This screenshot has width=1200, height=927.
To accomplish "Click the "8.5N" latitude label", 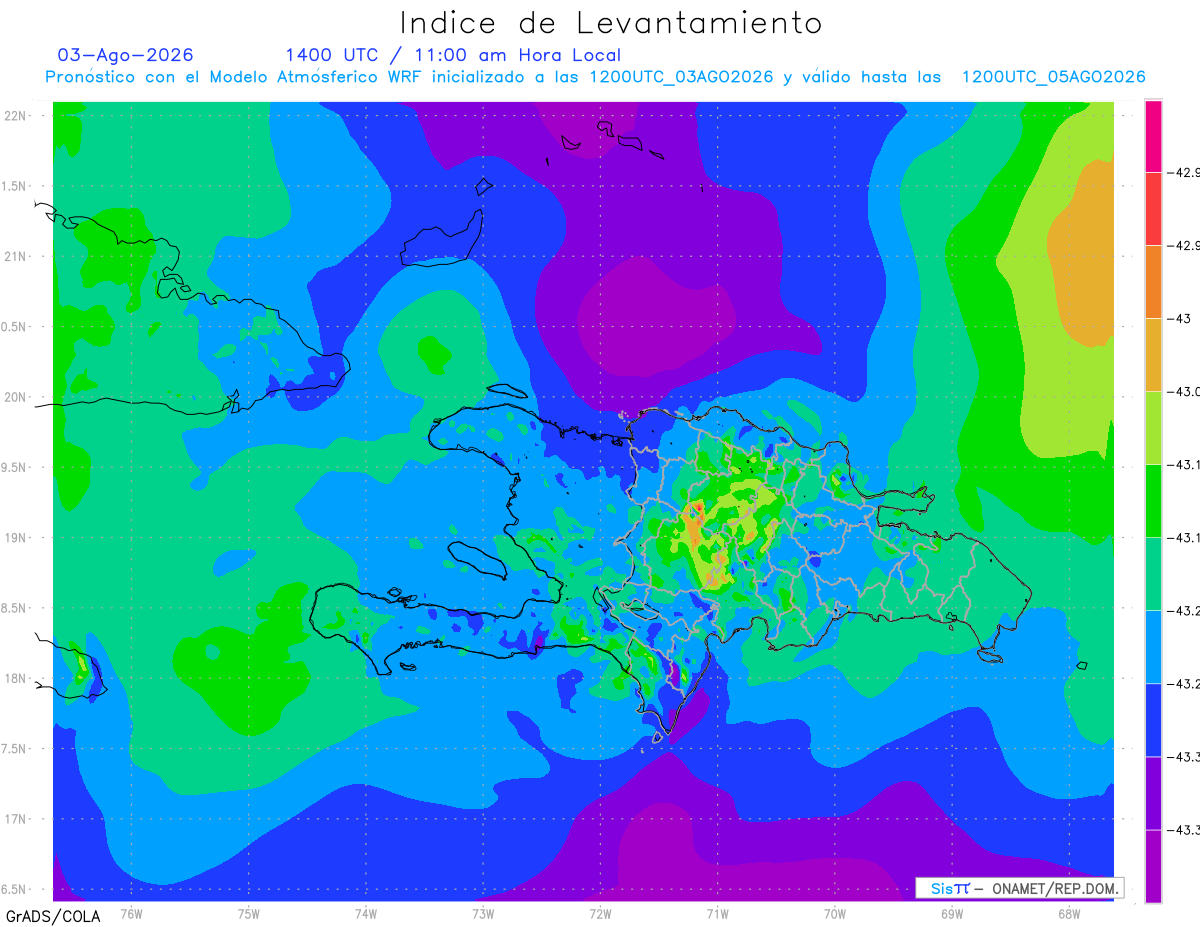I will click(15, 608).
